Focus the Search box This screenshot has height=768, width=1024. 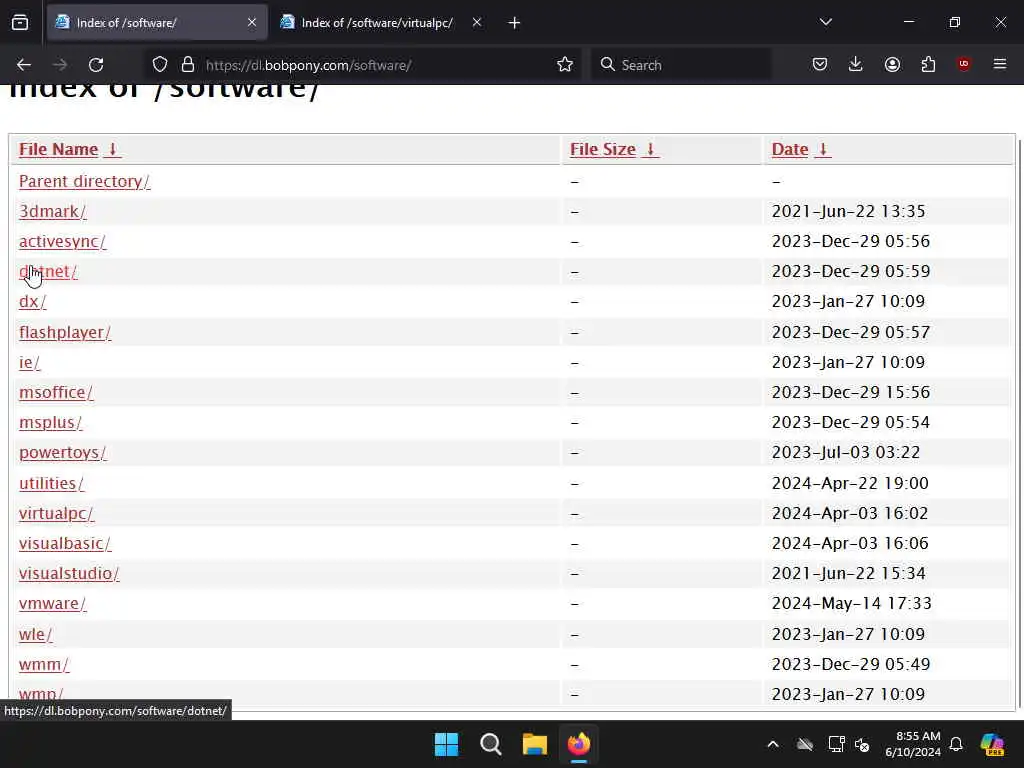point(682,65)
